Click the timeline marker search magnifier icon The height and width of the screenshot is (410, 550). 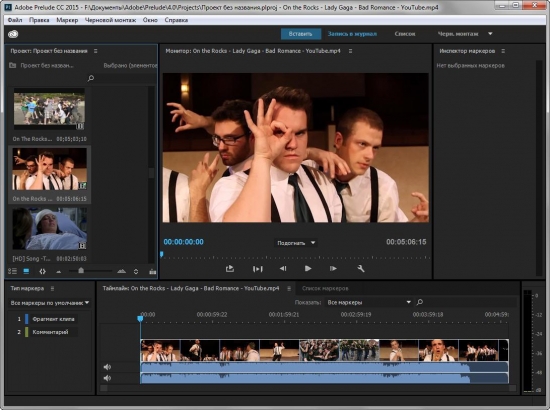pyautogui.click(x=420, y=302)
